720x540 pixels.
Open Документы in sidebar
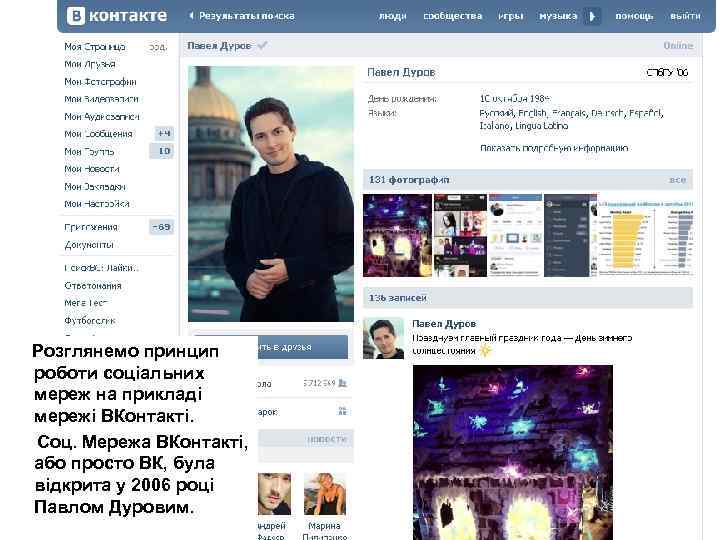(x=89, y=245)
